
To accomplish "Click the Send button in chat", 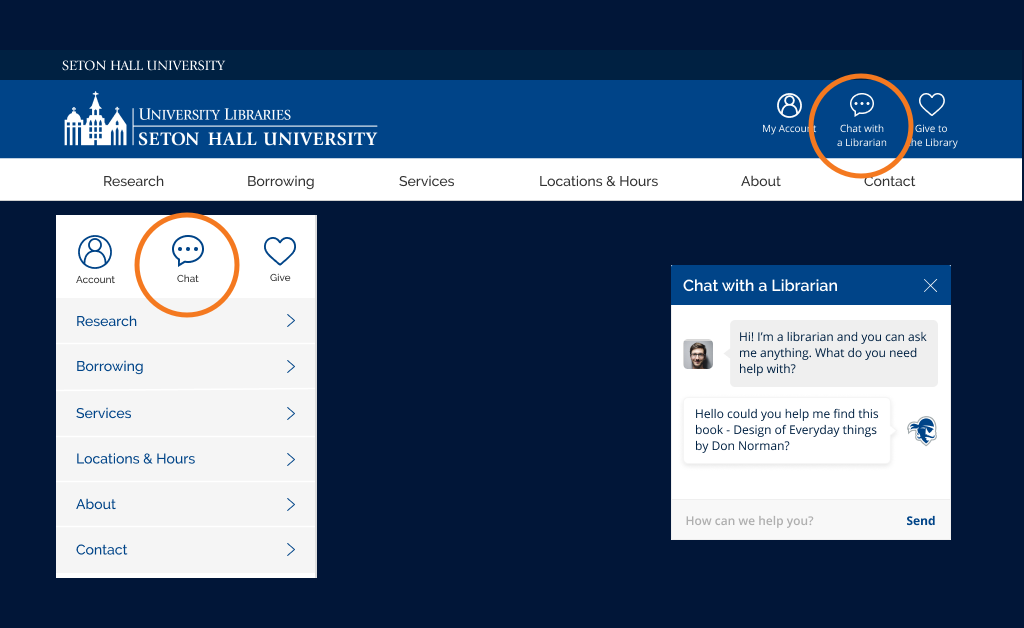I will pyautogui.click(x=920, y=520).
